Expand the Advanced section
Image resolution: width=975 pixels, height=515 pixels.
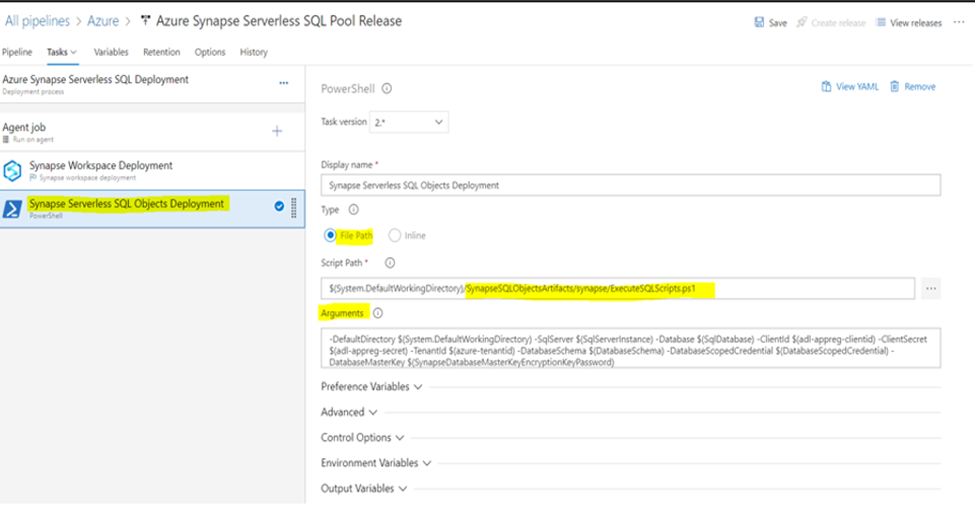point(349,412)
